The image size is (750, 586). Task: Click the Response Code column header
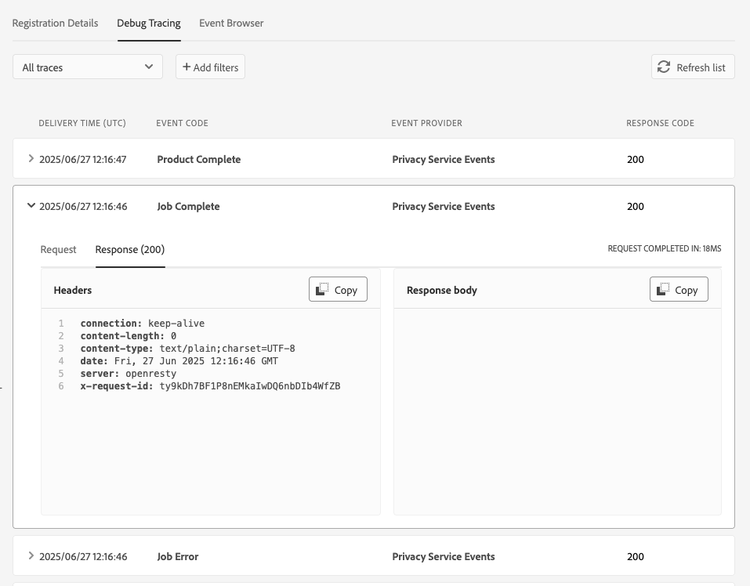660,123
